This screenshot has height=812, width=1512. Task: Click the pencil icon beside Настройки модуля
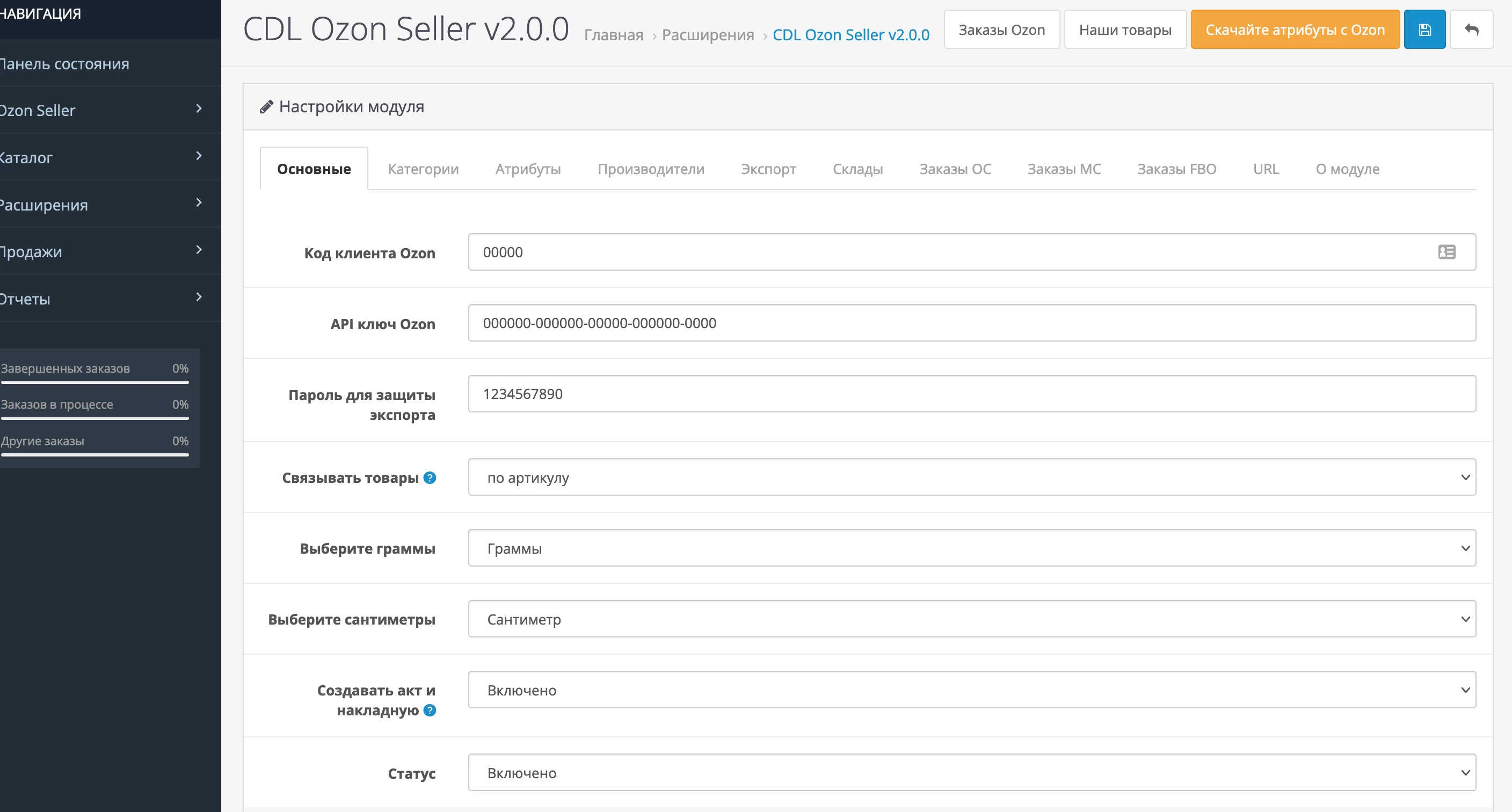266,107
